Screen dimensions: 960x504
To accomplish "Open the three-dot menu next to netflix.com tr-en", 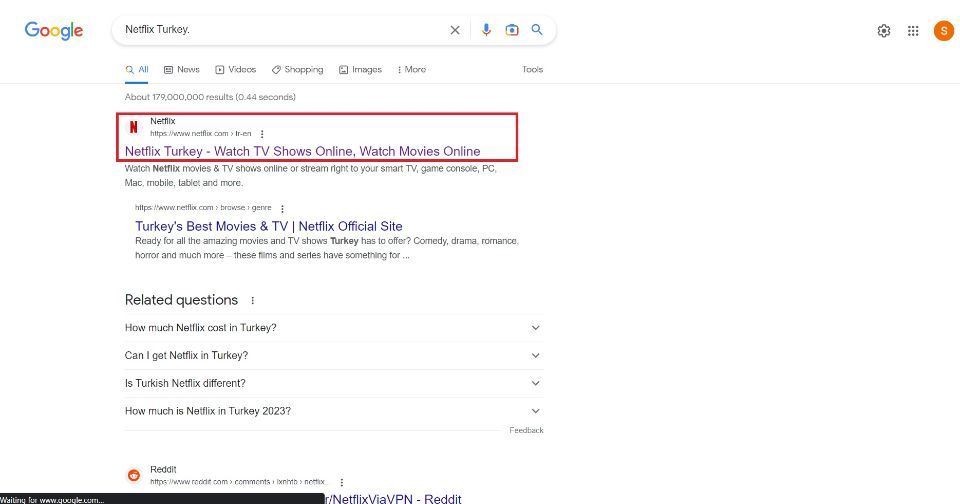I will [262, 134].
